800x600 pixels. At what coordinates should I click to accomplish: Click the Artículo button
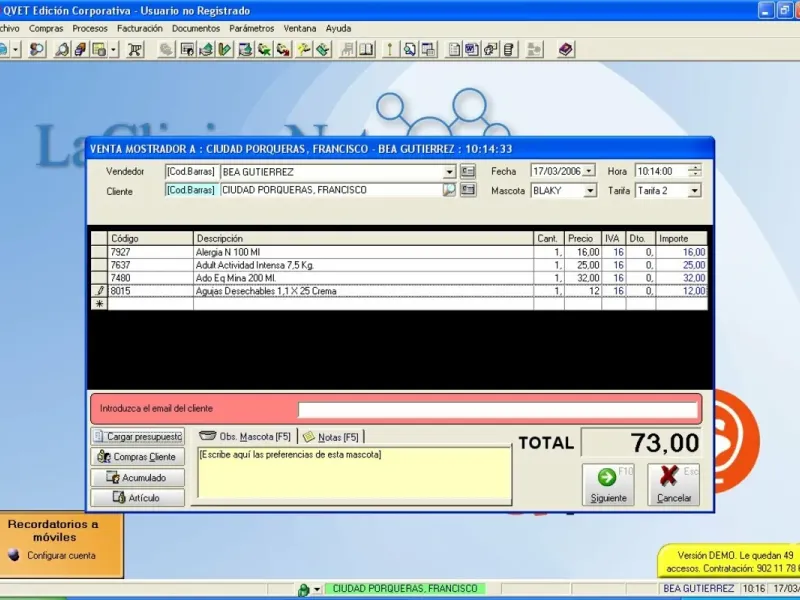(138, 497)
